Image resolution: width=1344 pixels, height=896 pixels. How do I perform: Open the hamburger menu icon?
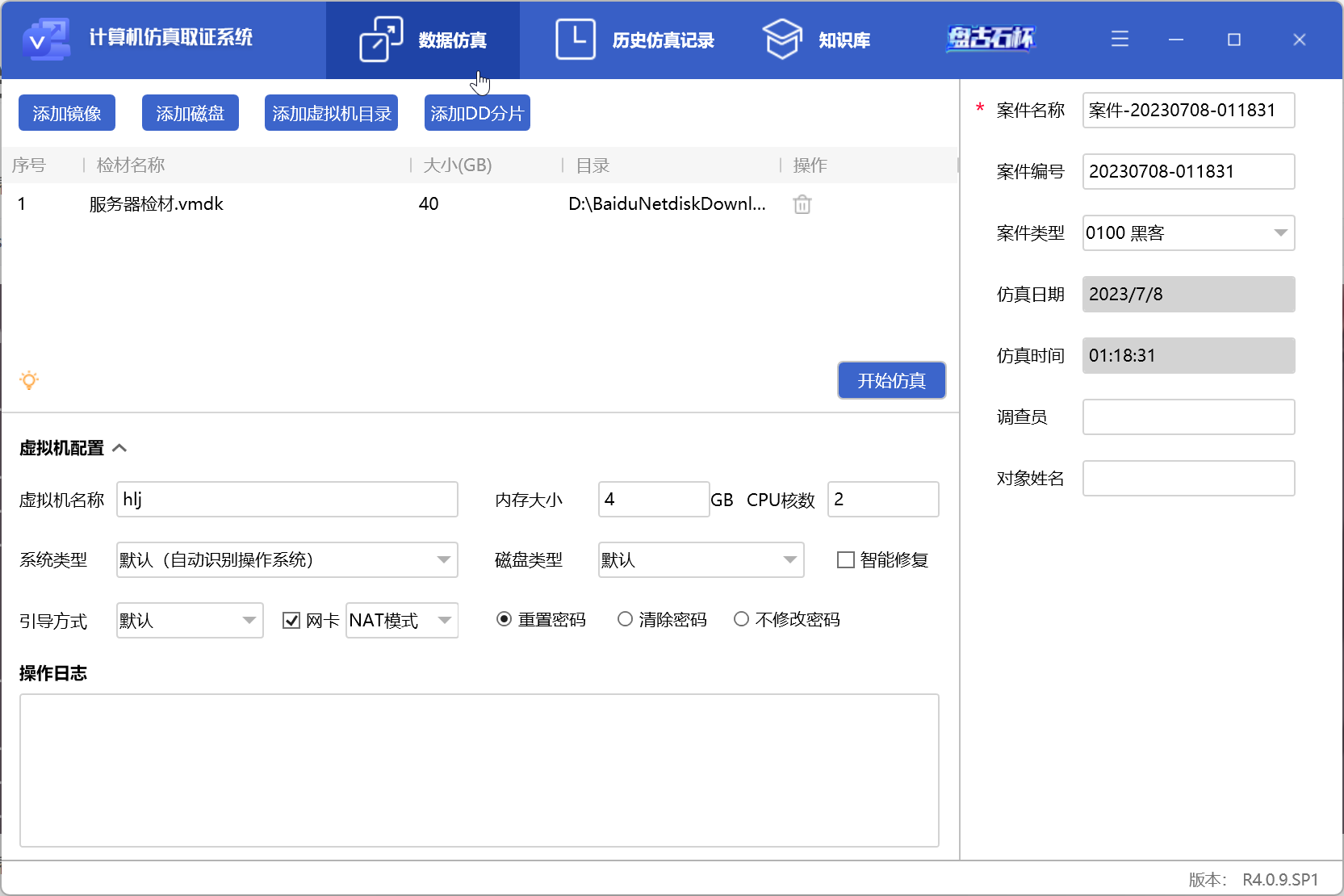pos(1120,39)
